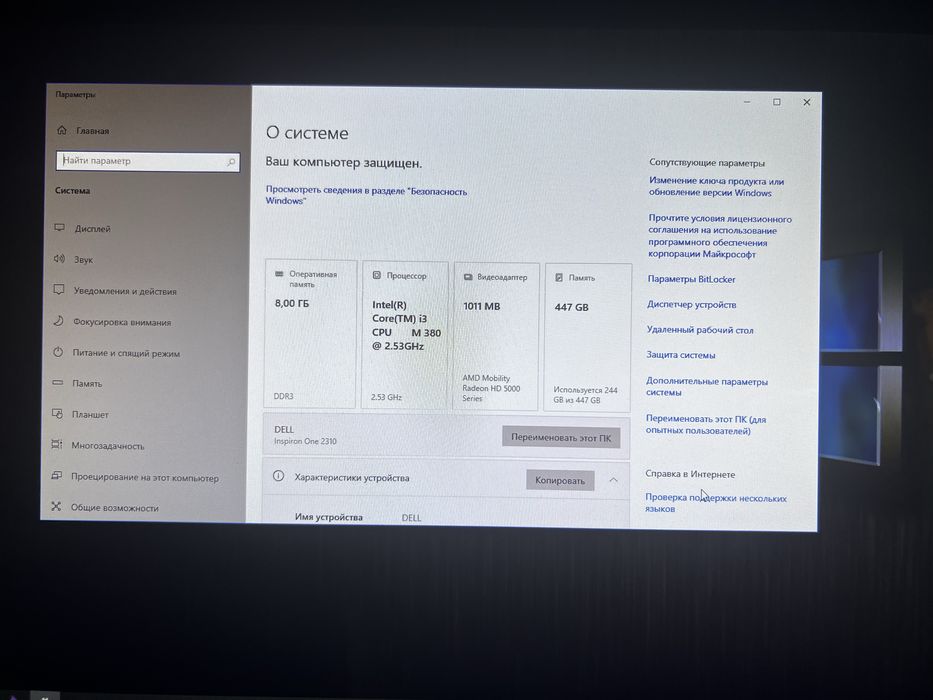
Task: Open Проецирование на этот компьютер
Action: point(143,477)
